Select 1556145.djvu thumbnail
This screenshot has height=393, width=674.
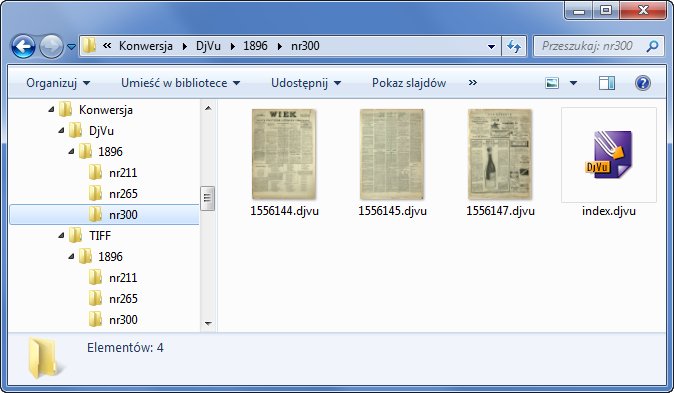point(392,154)
